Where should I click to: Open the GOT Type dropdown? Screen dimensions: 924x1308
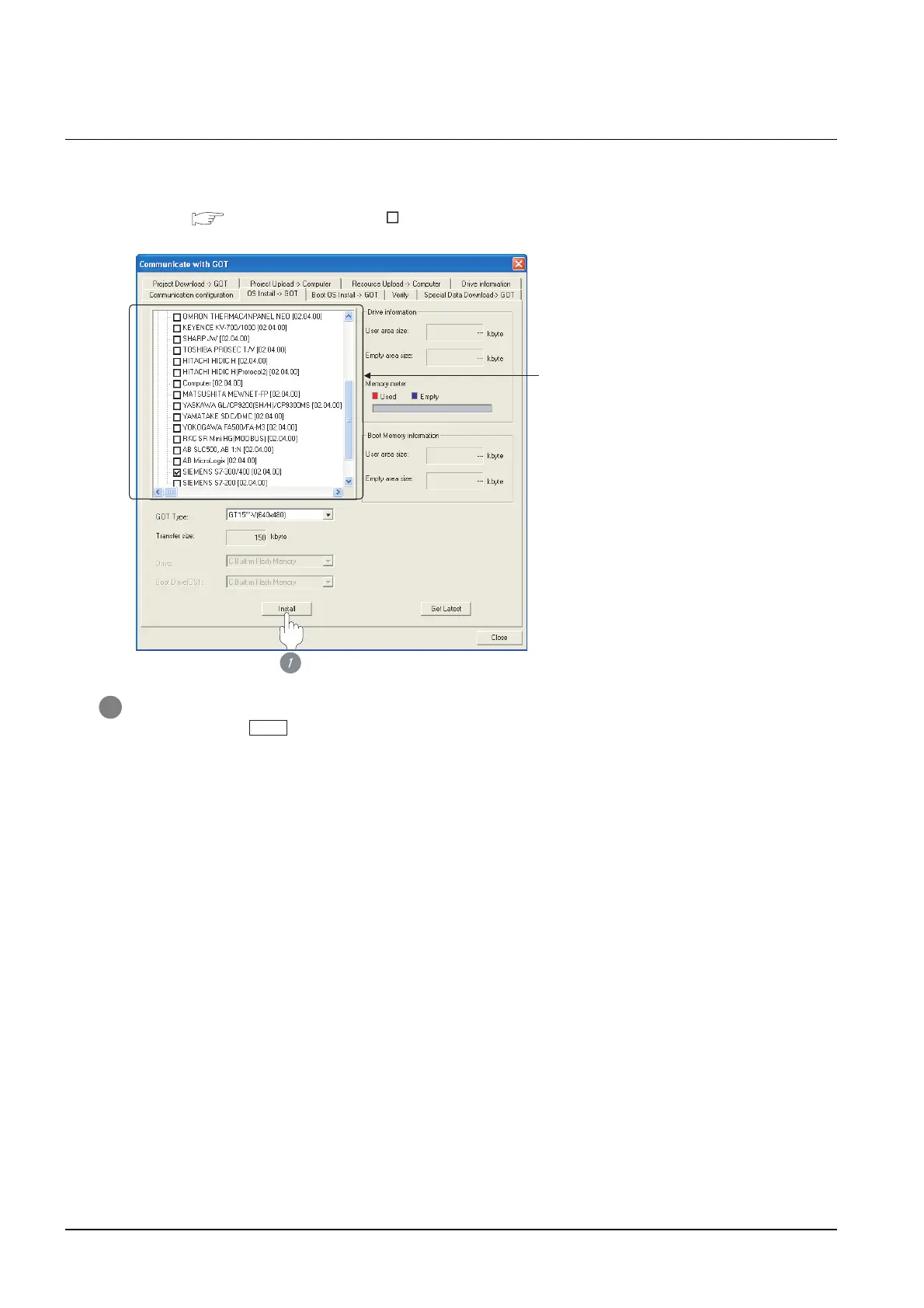pos(328,515)
